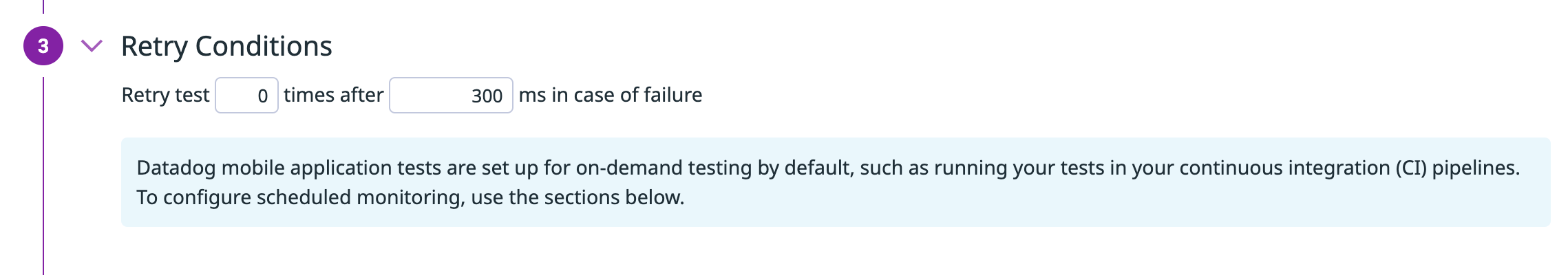Click the purple step 3 badge
This screenshot has height=275, width=1568.
(43, 46)
